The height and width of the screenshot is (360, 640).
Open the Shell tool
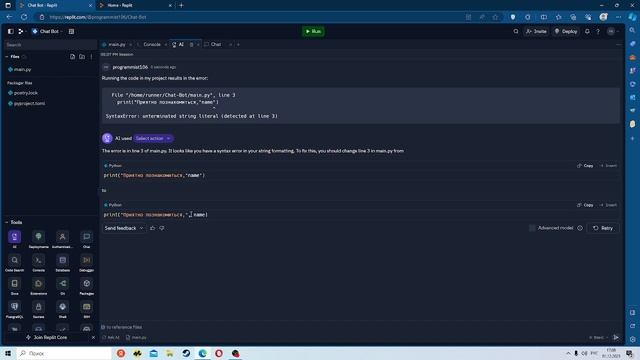pyautogui.click(x=62, y=309)
